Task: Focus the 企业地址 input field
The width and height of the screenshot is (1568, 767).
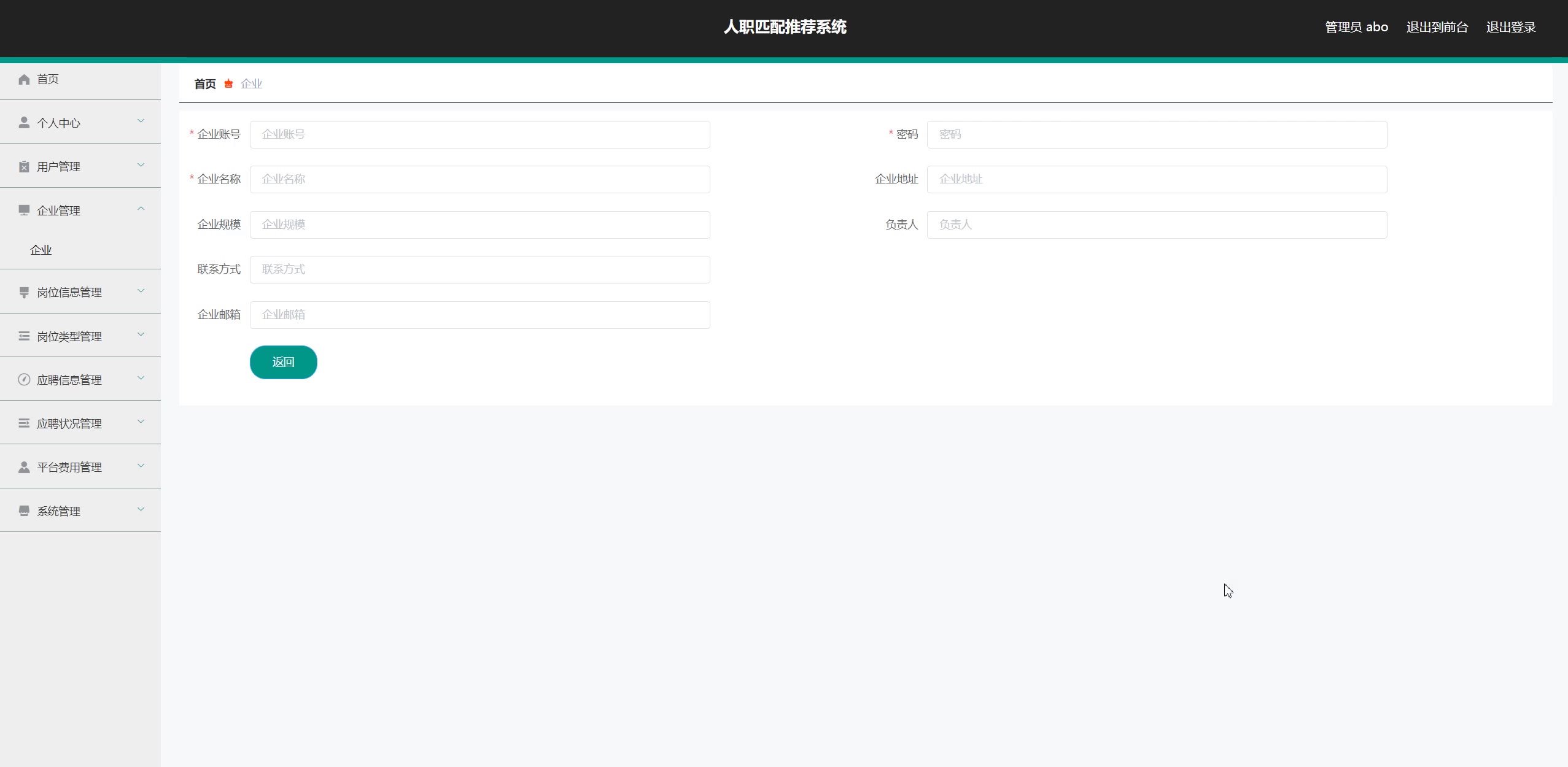Action: tap(1157, 179)
